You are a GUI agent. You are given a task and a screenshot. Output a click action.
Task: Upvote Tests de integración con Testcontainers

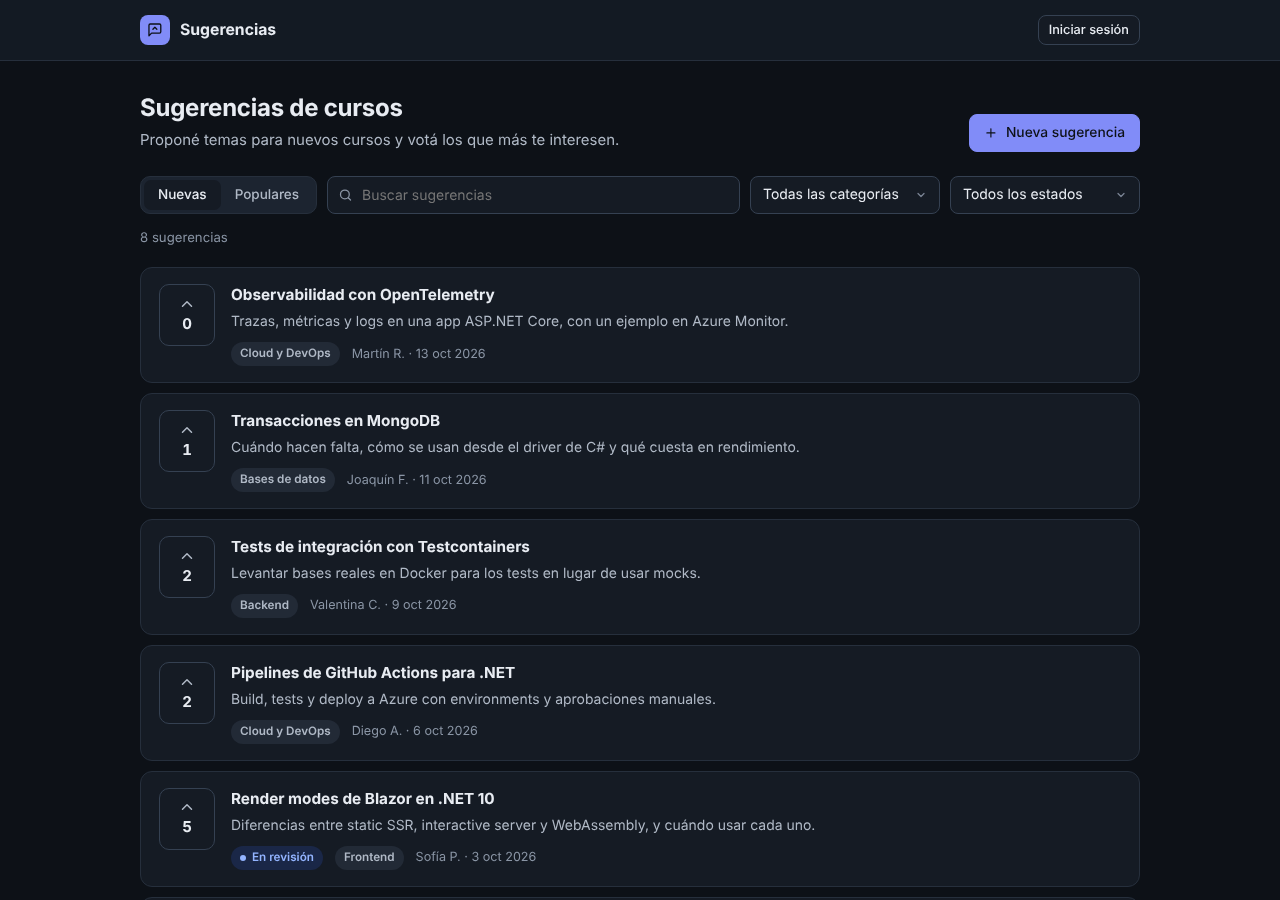(x=187, y=567)
